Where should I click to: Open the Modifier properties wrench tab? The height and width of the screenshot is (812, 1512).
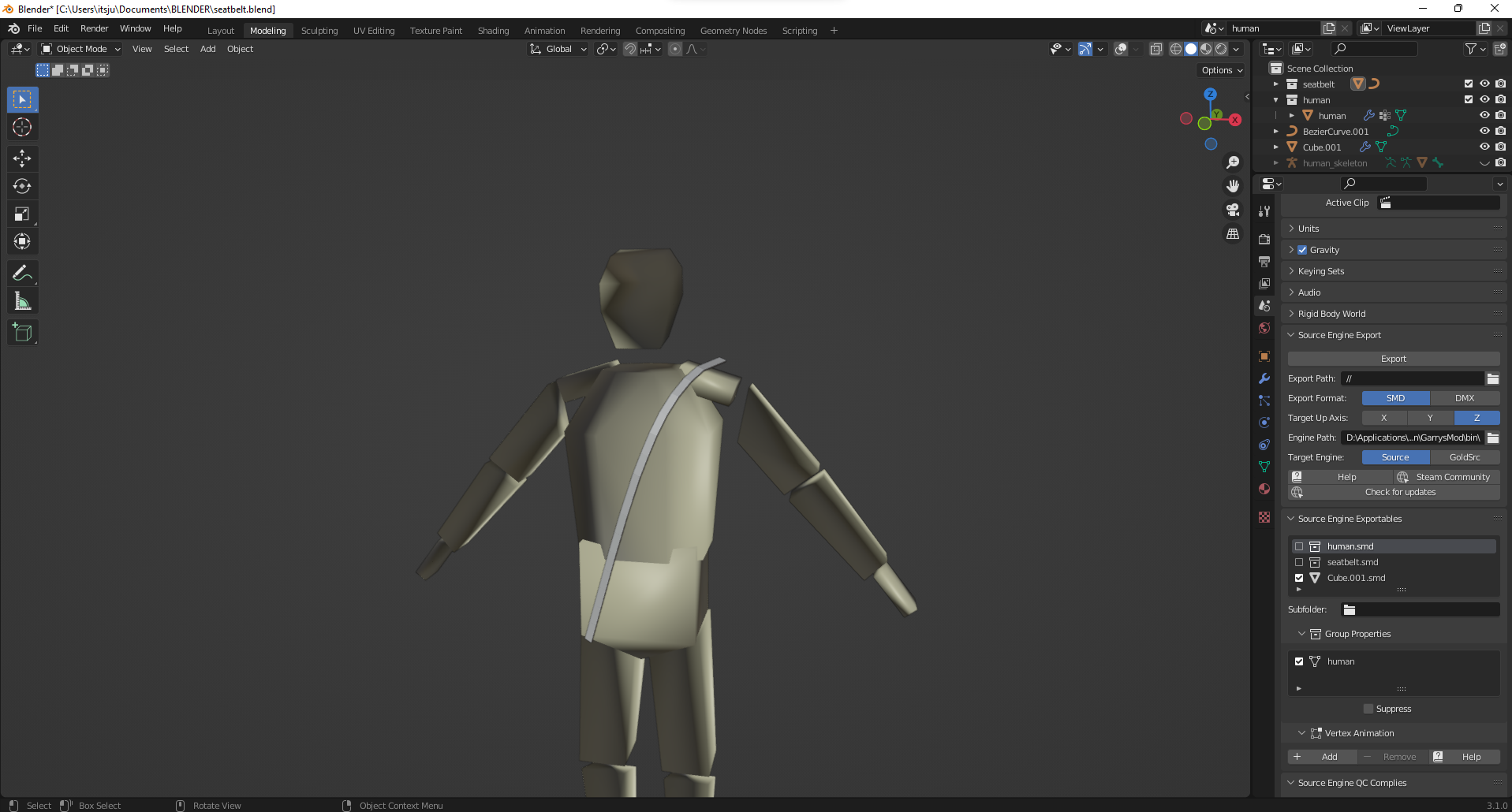coord(1264,378)
